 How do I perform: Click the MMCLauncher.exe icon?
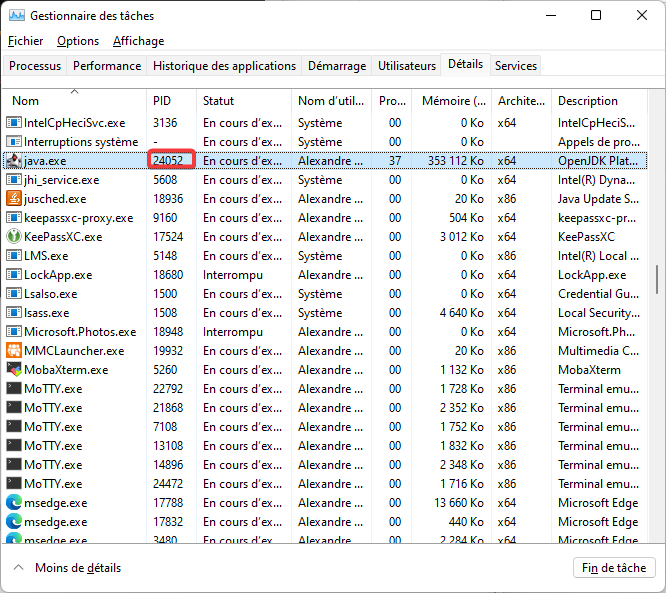[x=14, y=350]
